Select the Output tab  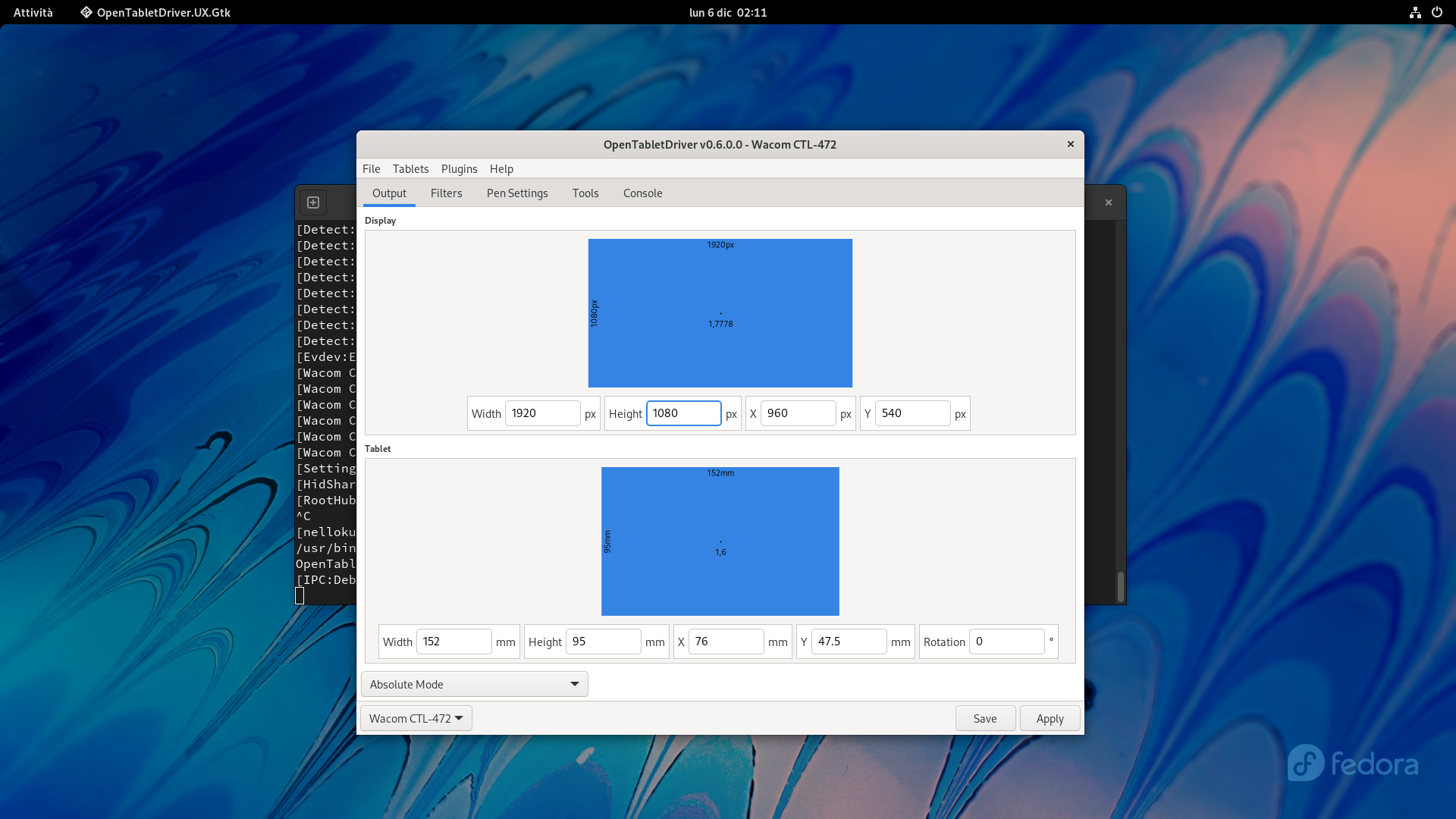(x=389, y=193)
